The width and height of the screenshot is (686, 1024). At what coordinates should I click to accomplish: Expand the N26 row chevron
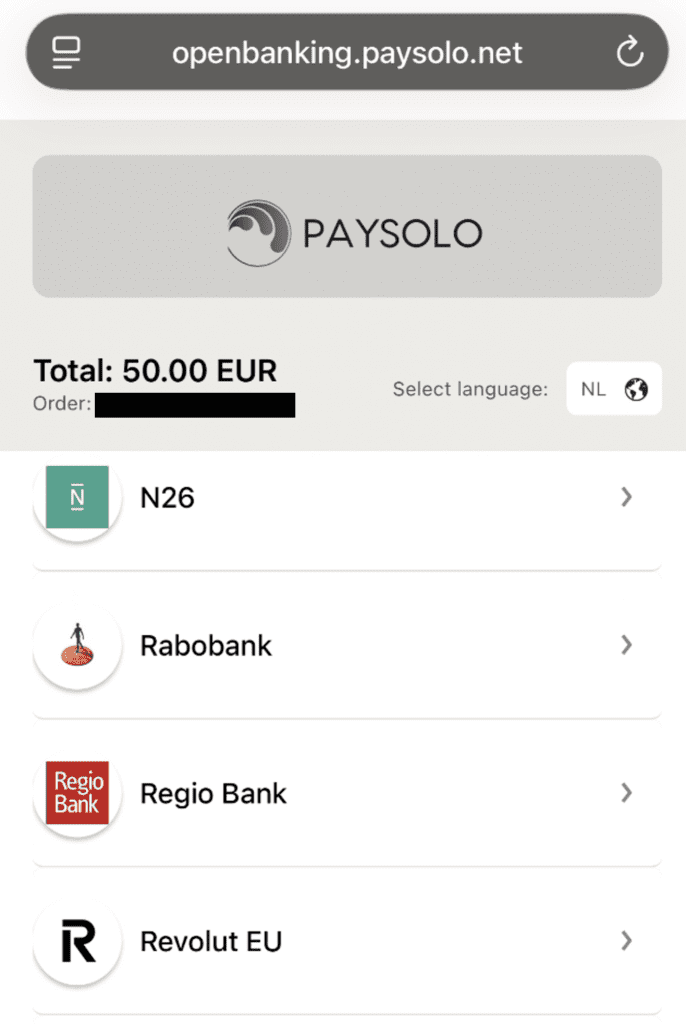[x=627, y=497]
